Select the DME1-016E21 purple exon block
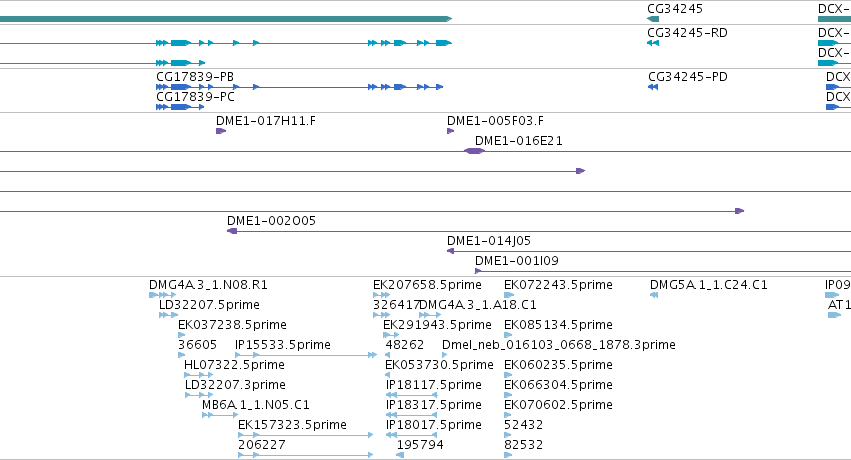Image resolution: width=851 pixels, height=460 pixels. click(x=474, y=151)
